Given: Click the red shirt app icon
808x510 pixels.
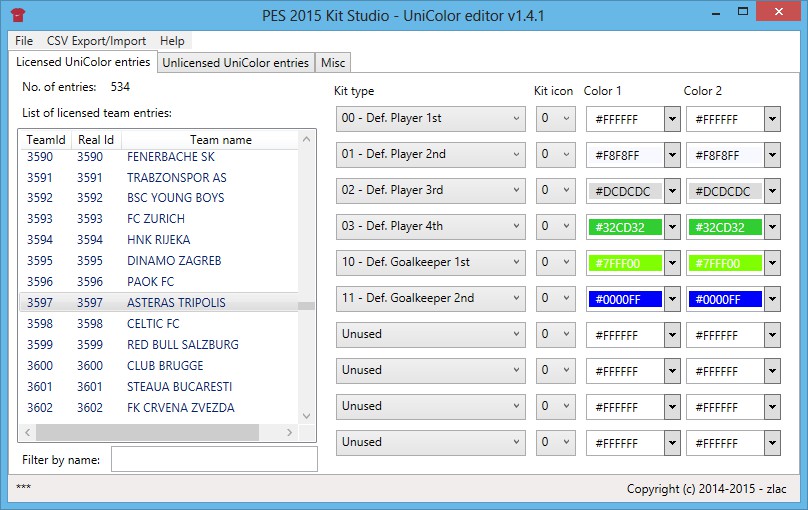Looking at the screenshot, I should (18, 15).
